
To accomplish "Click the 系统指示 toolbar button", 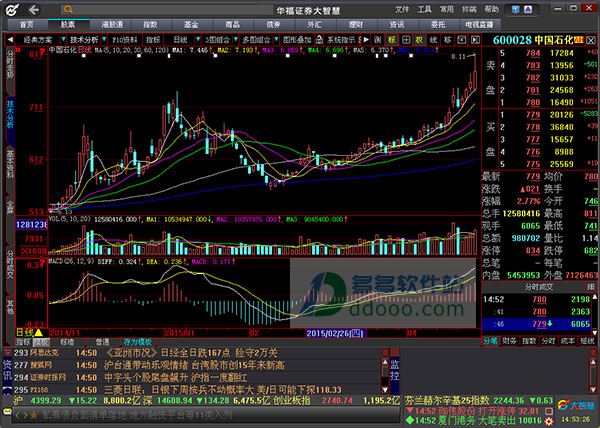I will [341, 39].
